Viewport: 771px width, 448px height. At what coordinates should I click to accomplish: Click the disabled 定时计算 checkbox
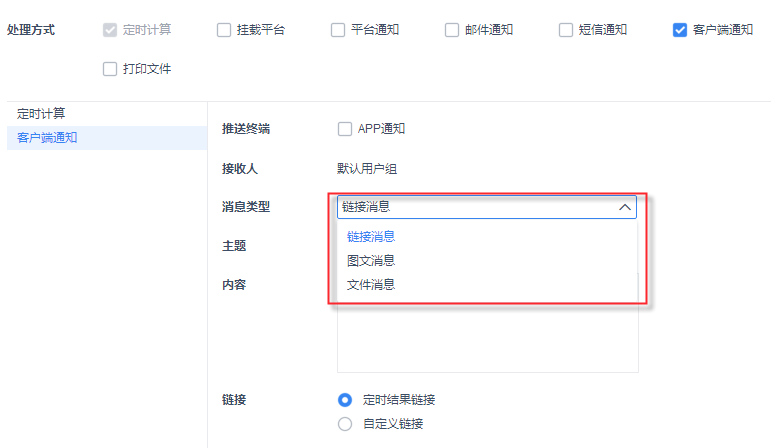(110, 30)
